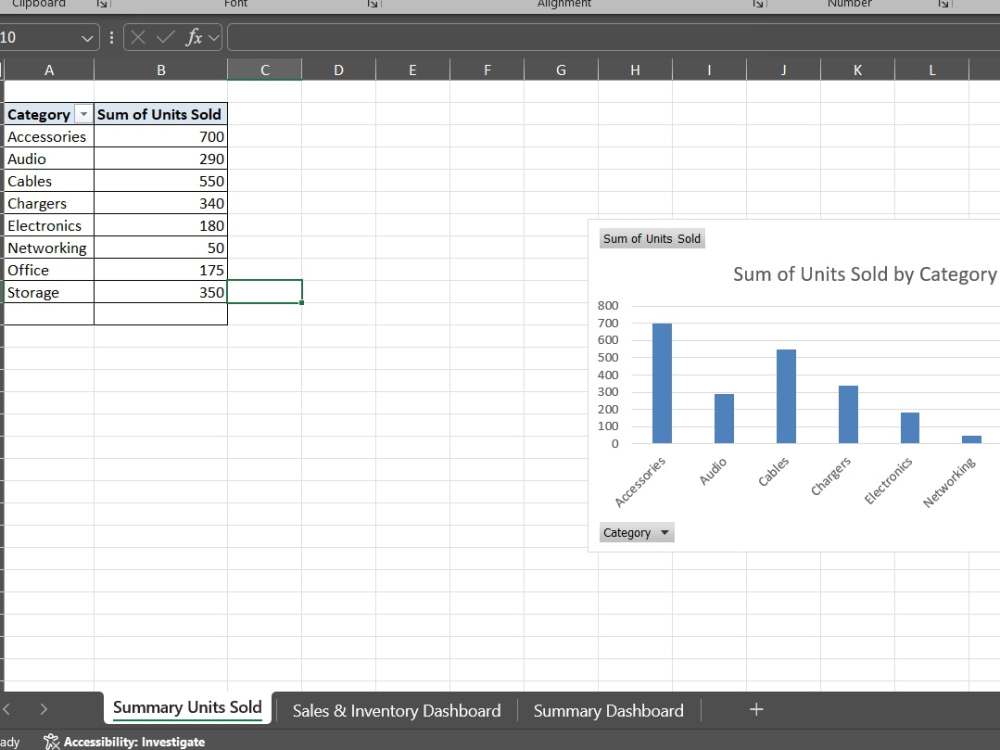
Task: Click the Chargers cell
Action: [x=49, y=203]
